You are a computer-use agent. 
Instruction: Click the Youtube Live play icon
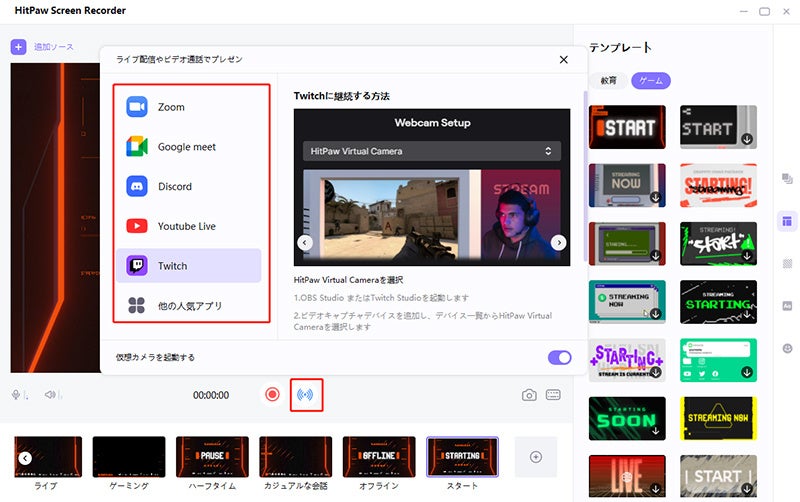coord(137,226)
